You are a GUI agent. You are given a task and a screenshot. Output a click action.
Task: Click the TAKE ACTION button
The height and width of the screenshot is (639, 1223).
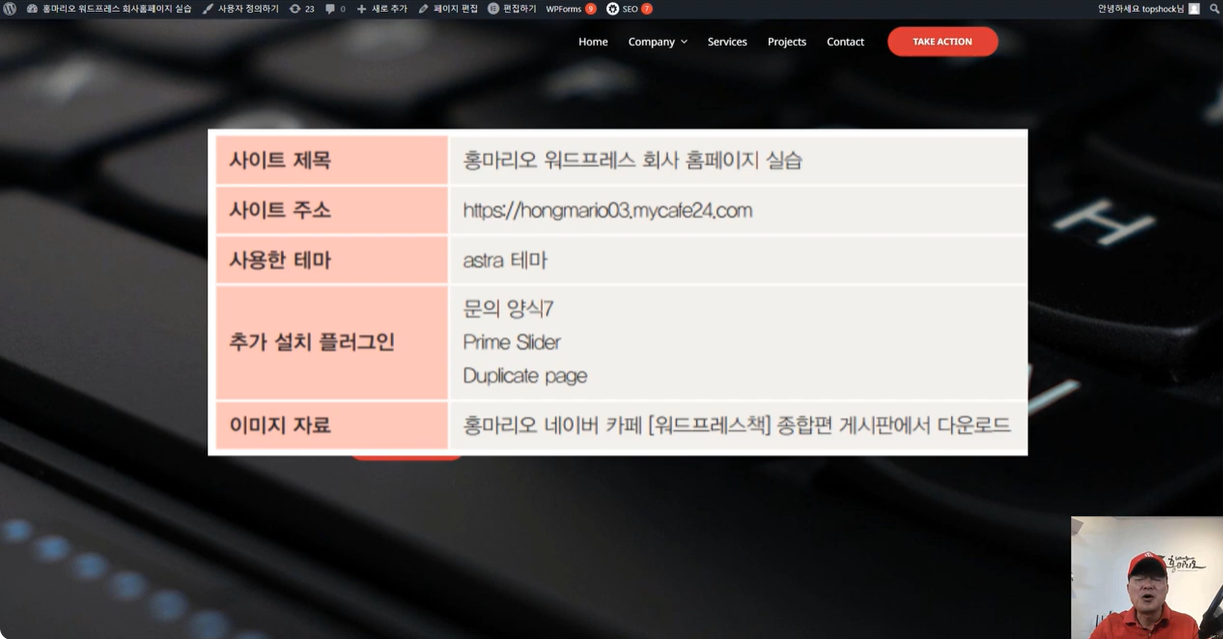click(x=942, y=41)
